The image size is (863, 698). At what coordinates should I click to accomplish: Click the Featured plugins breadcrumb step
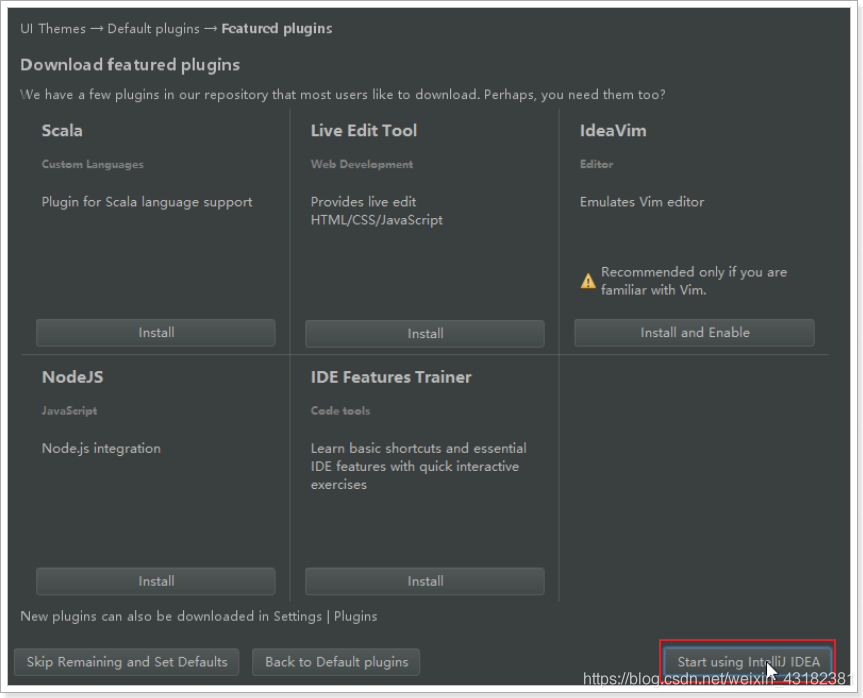pyautogui.click(x=276, y=29)
